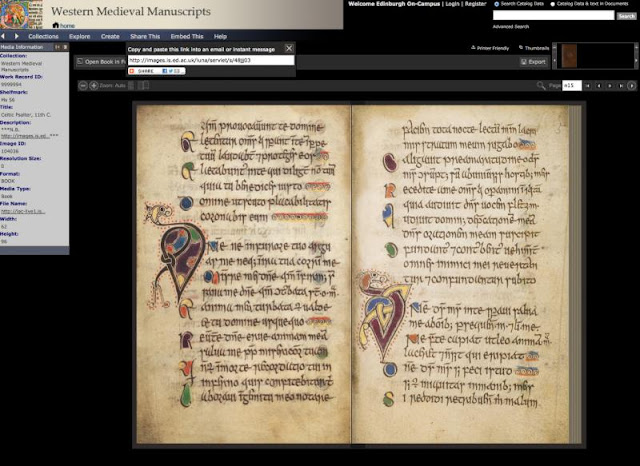Click 'Western Medieval Manuscripts' collection value

tap(21, 67)
